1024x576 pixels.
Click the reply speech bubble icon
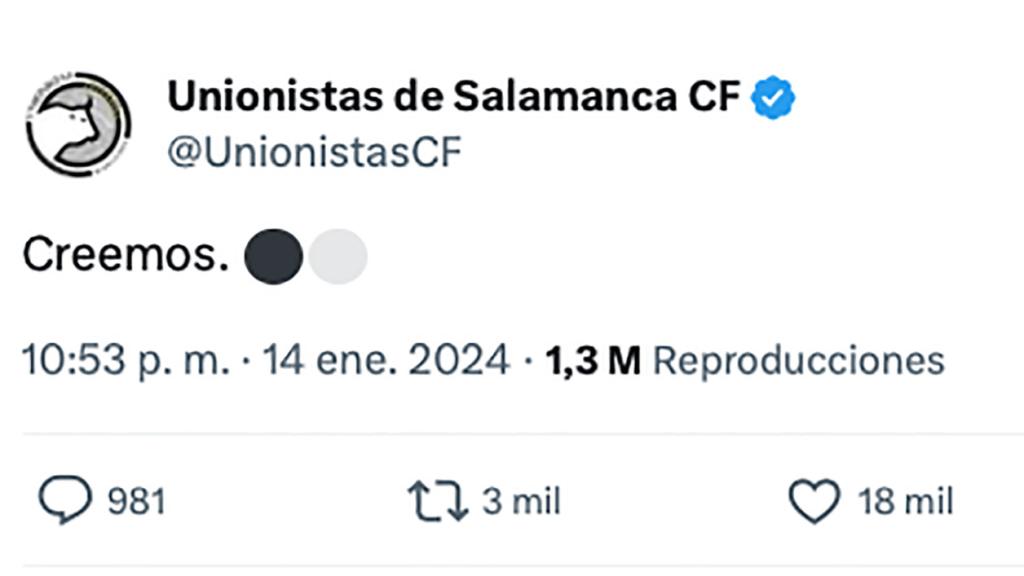(65, 498)
